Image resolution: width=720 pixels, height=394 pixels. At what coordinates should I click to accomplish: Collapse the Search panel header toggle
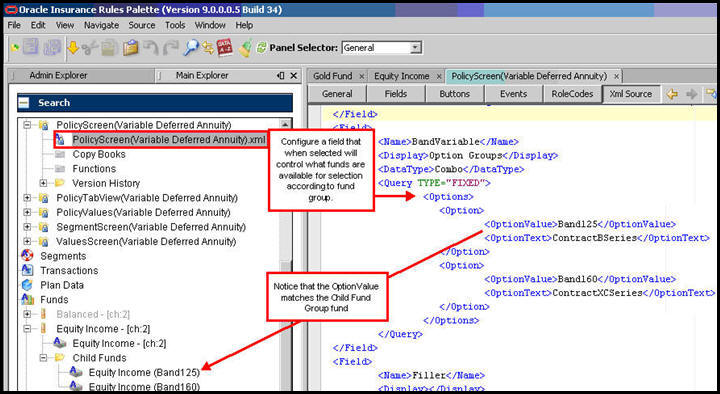[x=24, y=103]
